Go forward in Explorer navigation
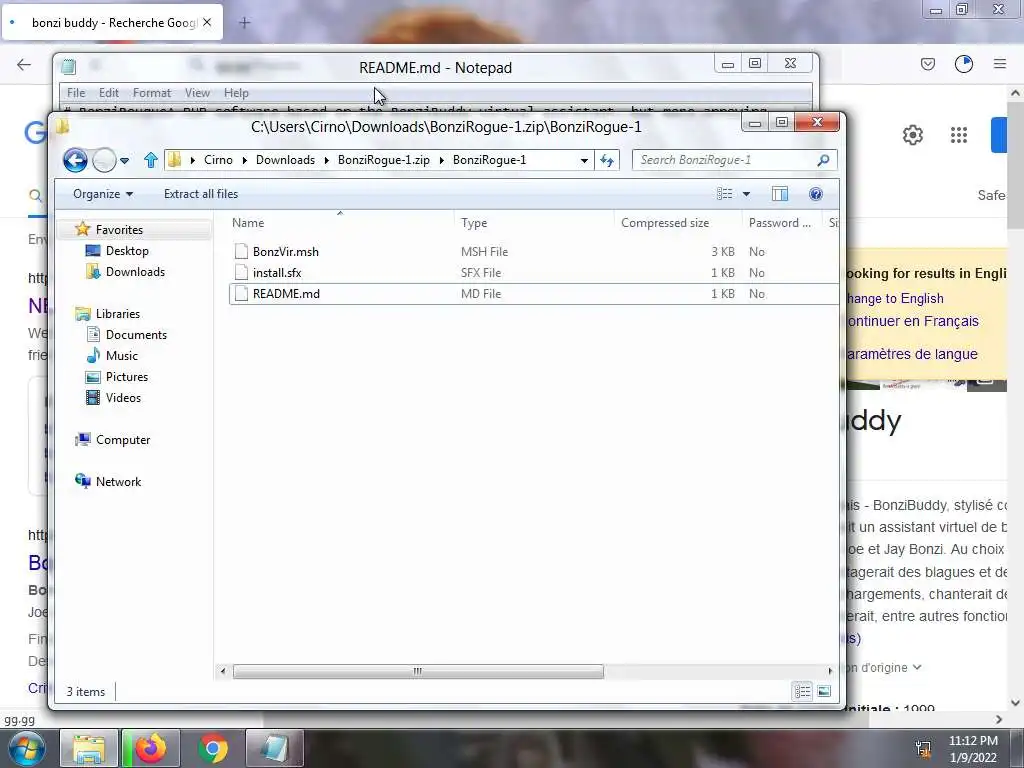This screenshot has width=1024, height=768. tap(104, 160)
